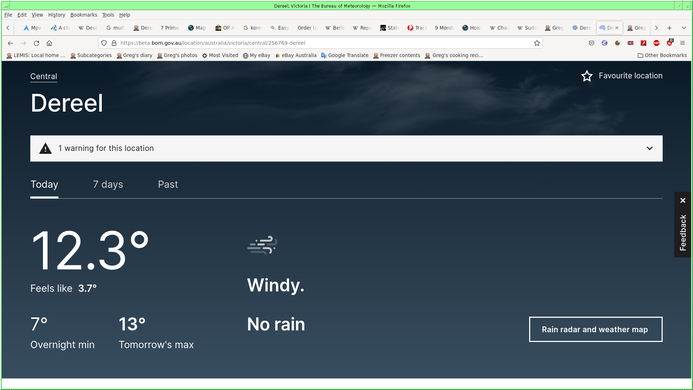Click the Pocket save icon in toolbar

[x=591, y=43]
